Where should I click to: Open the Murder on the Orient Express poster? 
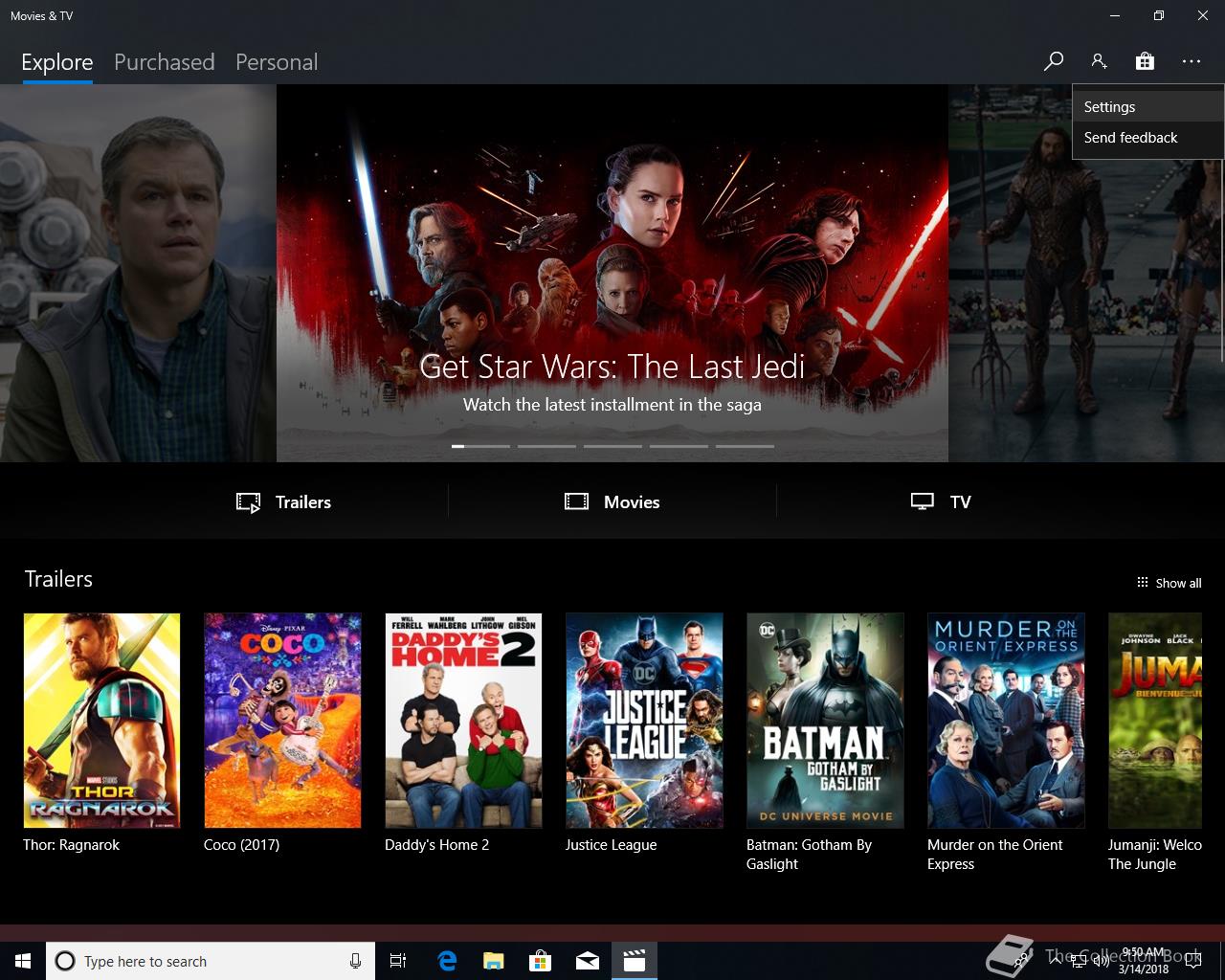coord(1006,721)
